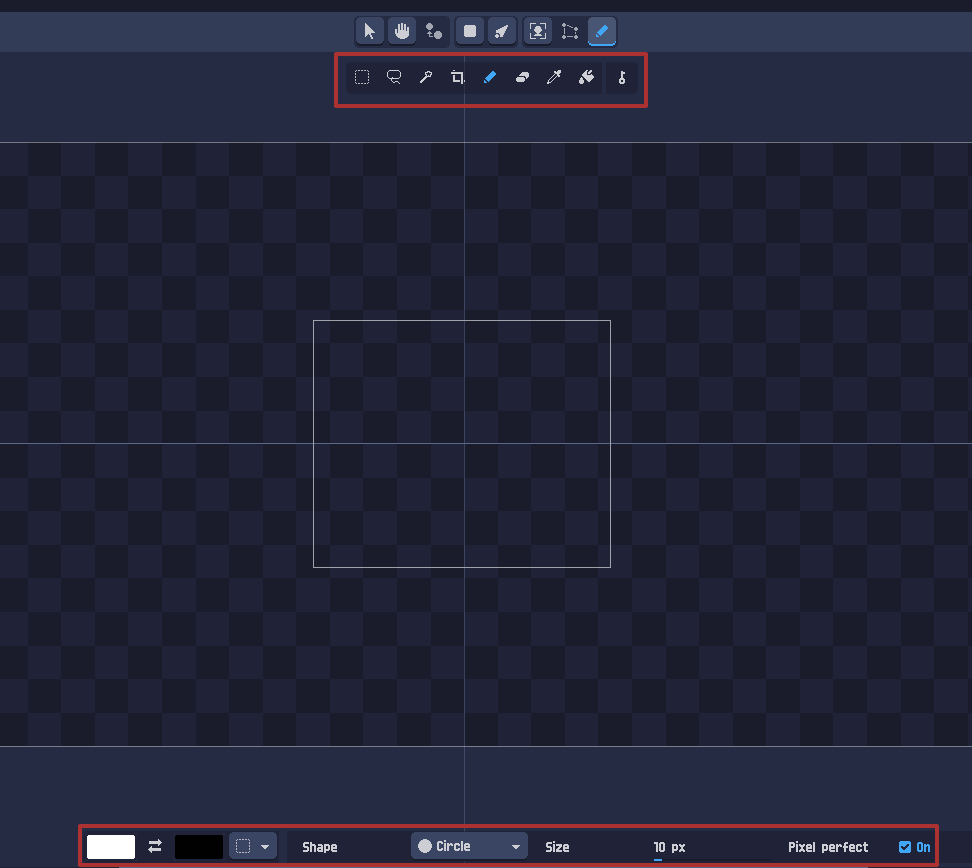The image size is (972, 868).
Task: Open the white primary color swatch
Action: pyautogui.click(x=111, y=847)
